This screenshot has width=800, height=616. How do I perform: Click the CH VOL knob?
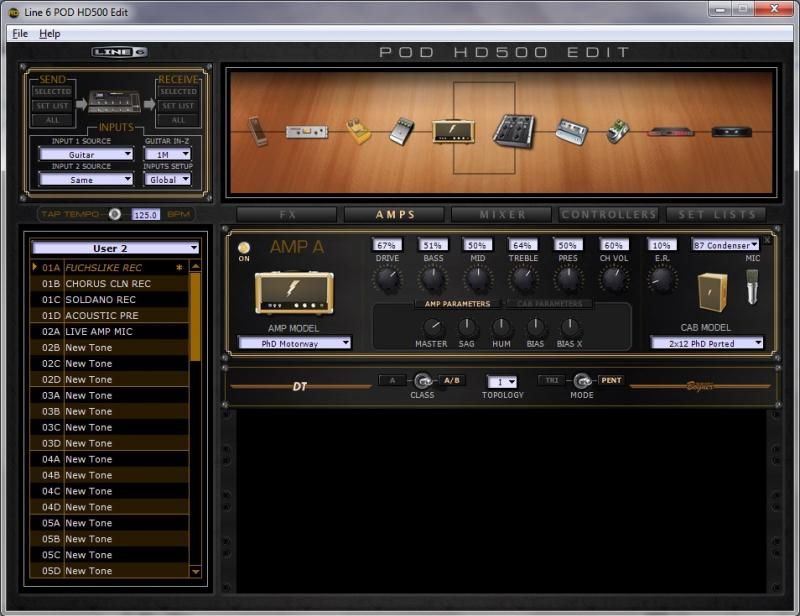pos(614,280)
